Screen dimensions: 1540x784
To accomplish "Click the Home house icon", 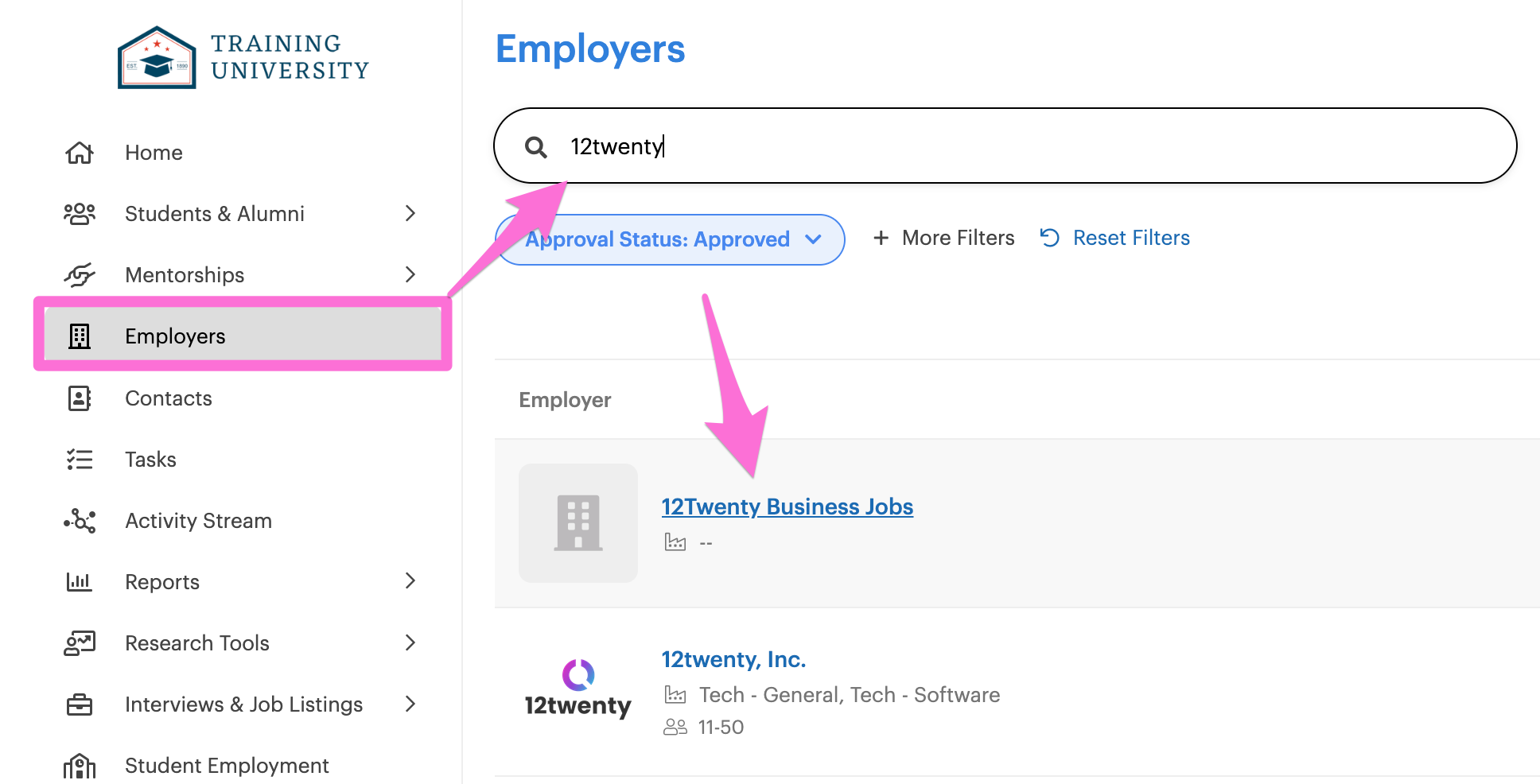I will coord(80,153).
